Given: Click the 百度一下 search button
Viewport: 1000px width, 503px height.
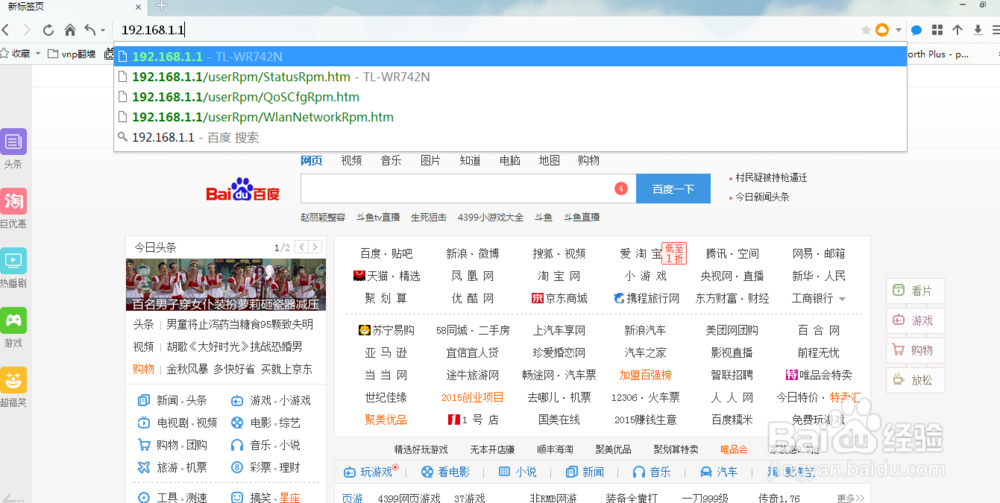Looking at the screenshot, I should tap(673, 189).
